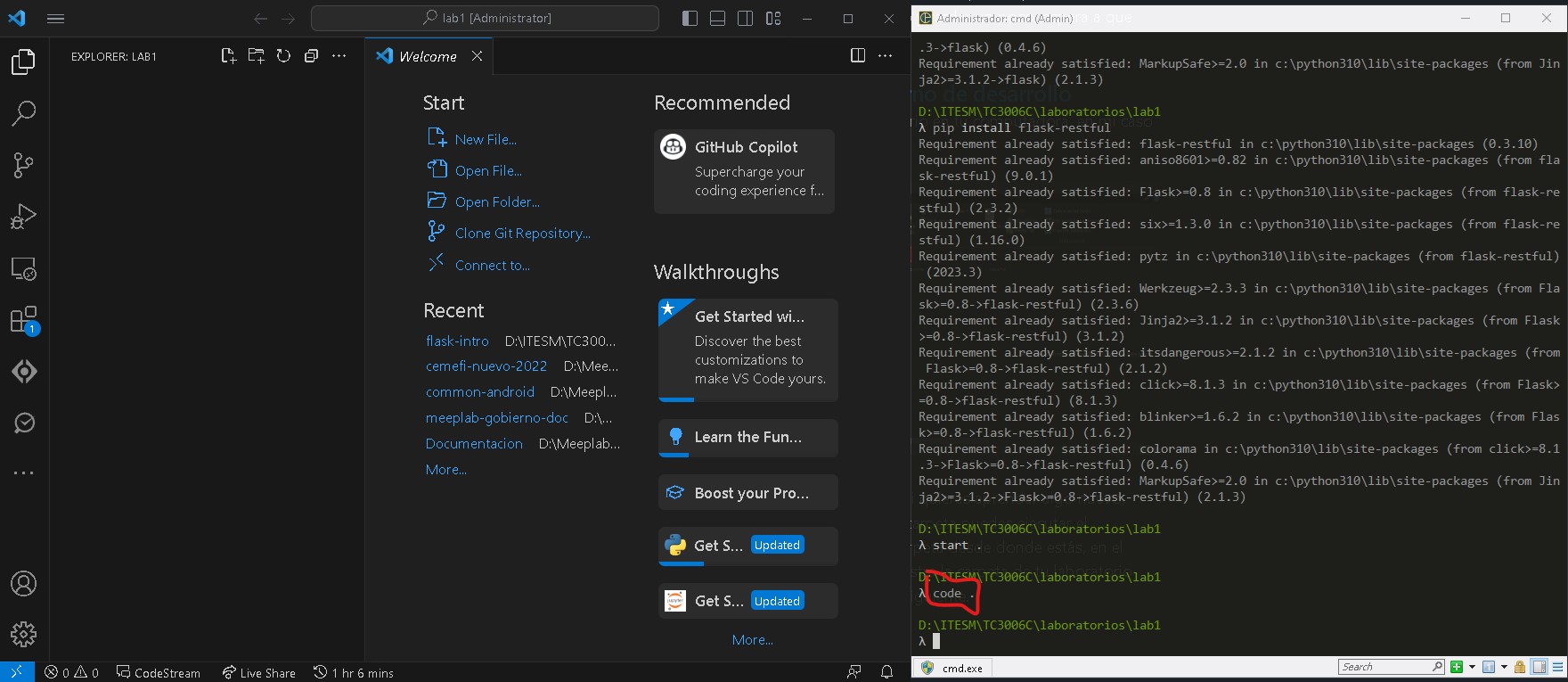
Task: Open the Manage gear menu
Action: pos(23,634)
